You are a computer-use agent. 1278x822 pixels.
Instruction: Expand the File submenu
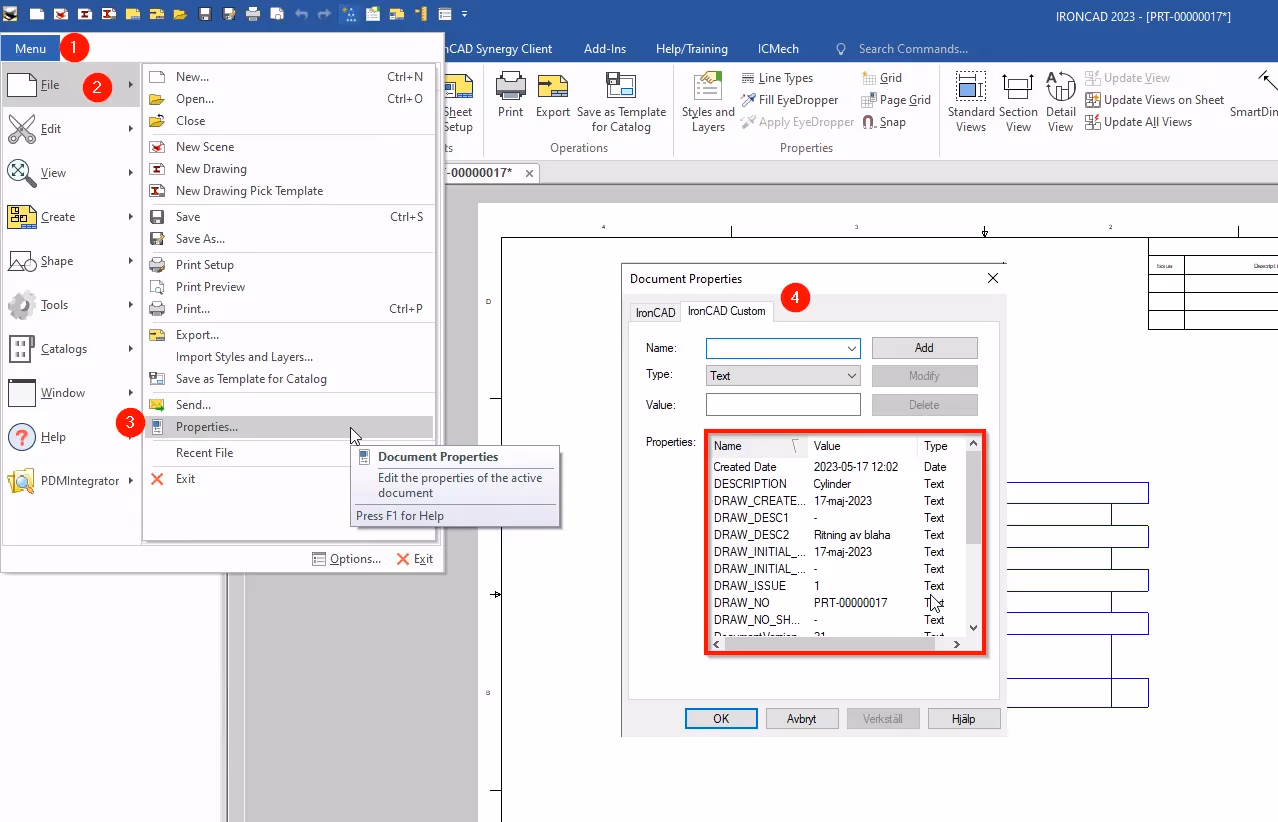click(71, 85)
